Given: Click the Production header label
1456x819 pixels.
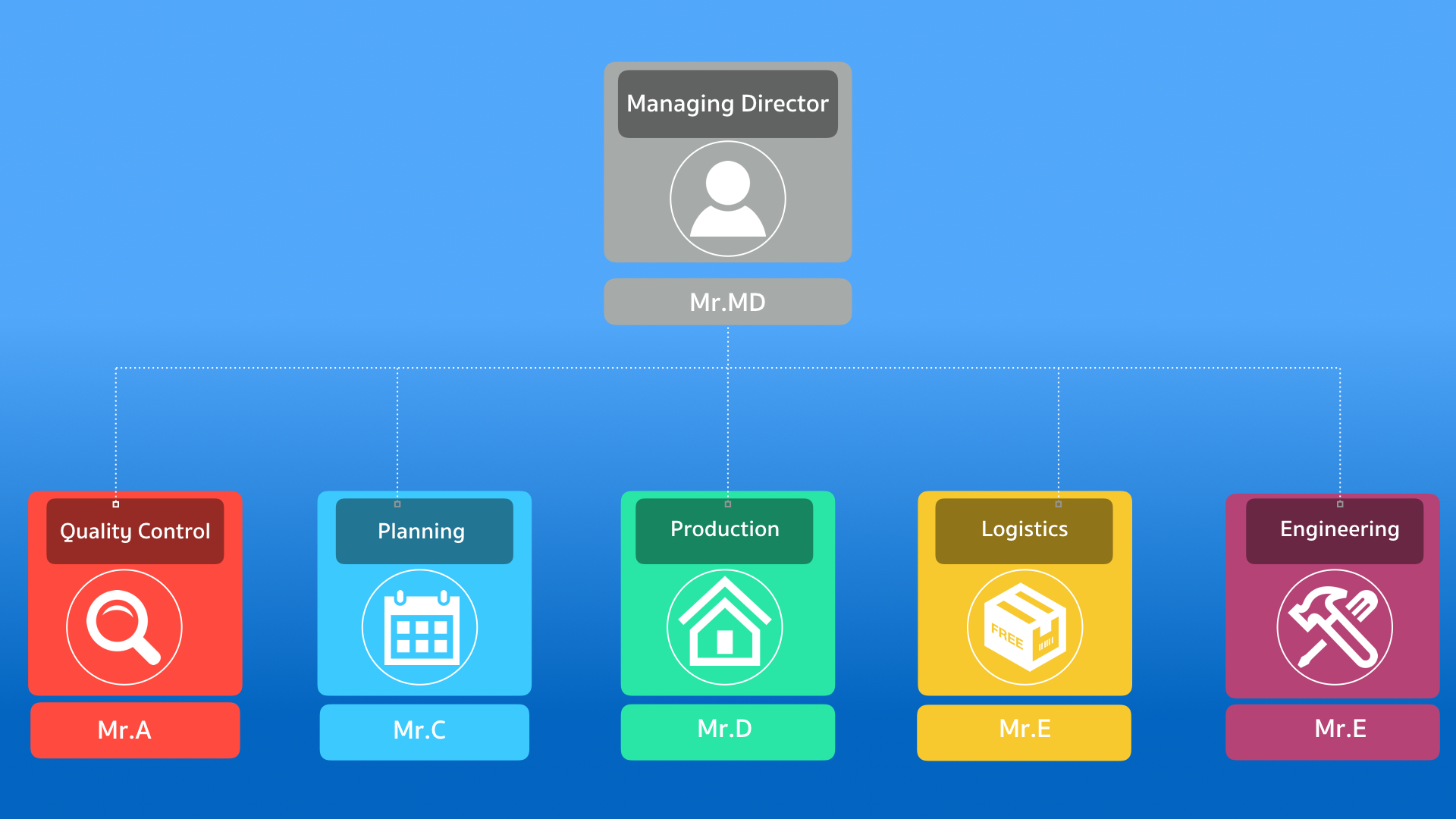Looking at the screenshot, I should 724,530.
